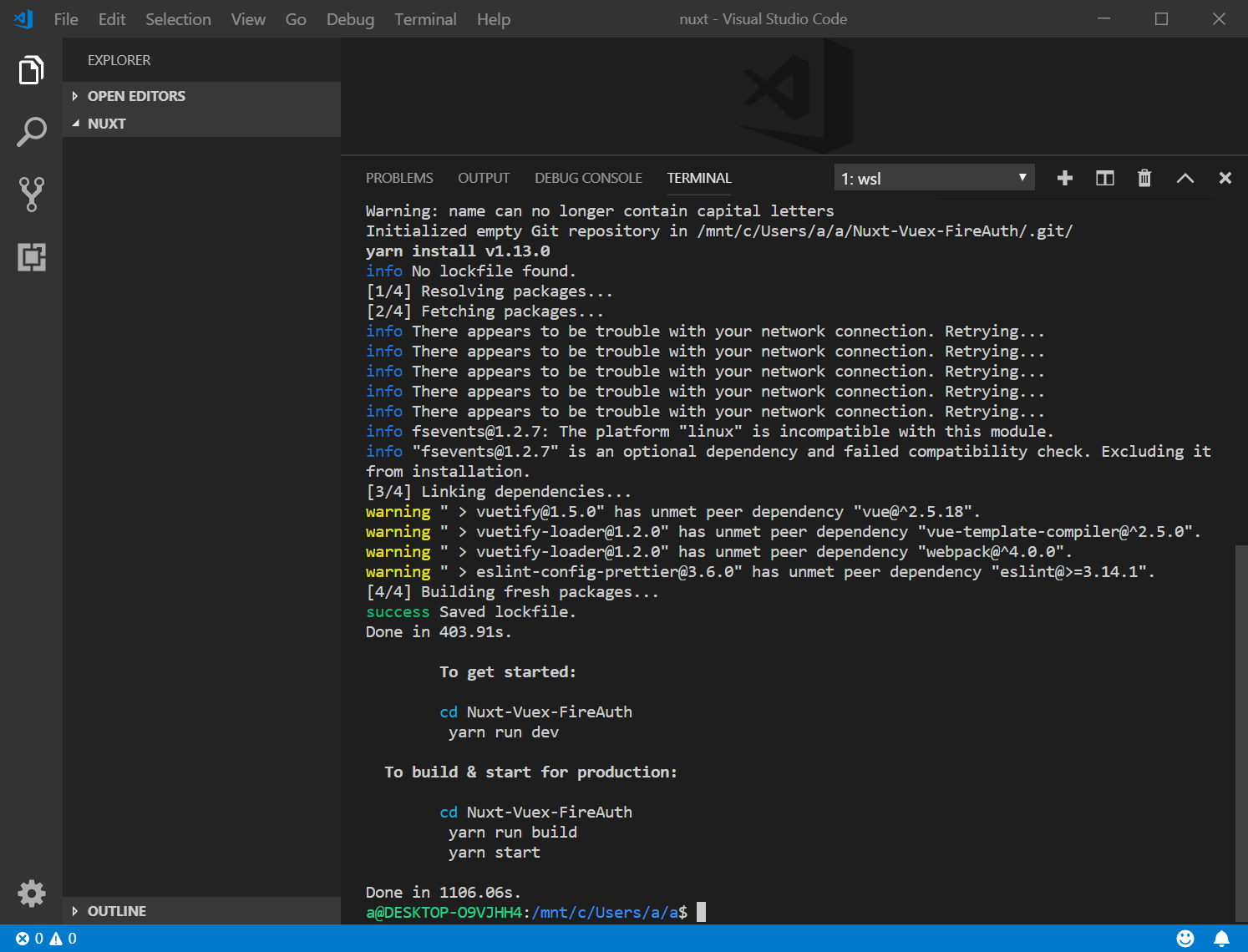Open the Source Control view
1248x952 pixels.
[x=31, y=194]
